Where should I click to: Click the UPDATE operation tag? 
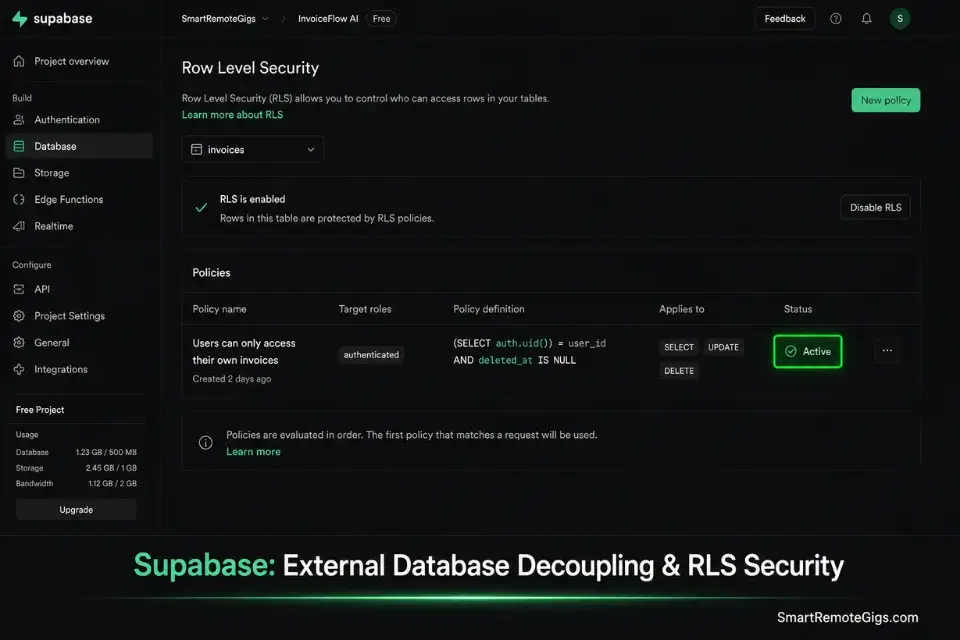coord(723,347)
